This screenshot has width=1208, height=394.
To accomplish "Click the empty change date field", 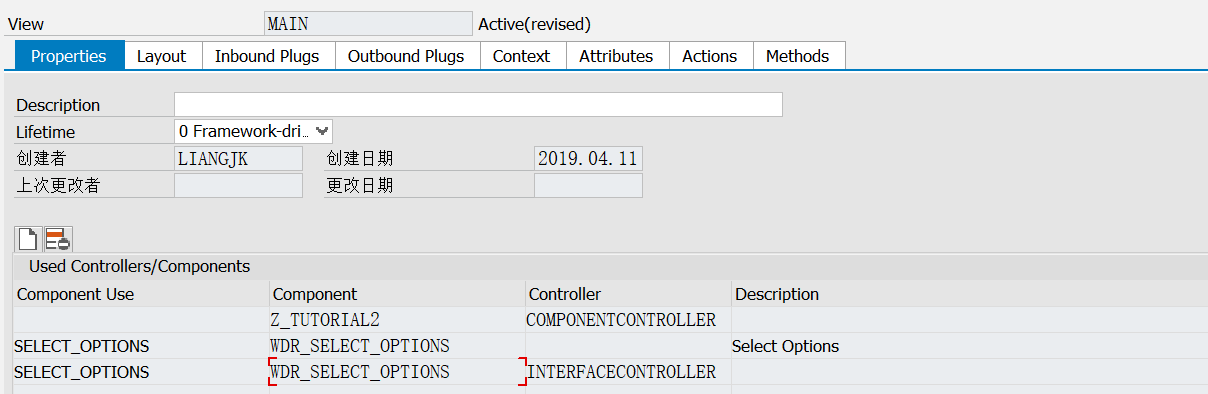I will pyautogui.click(x=588, y=185).
